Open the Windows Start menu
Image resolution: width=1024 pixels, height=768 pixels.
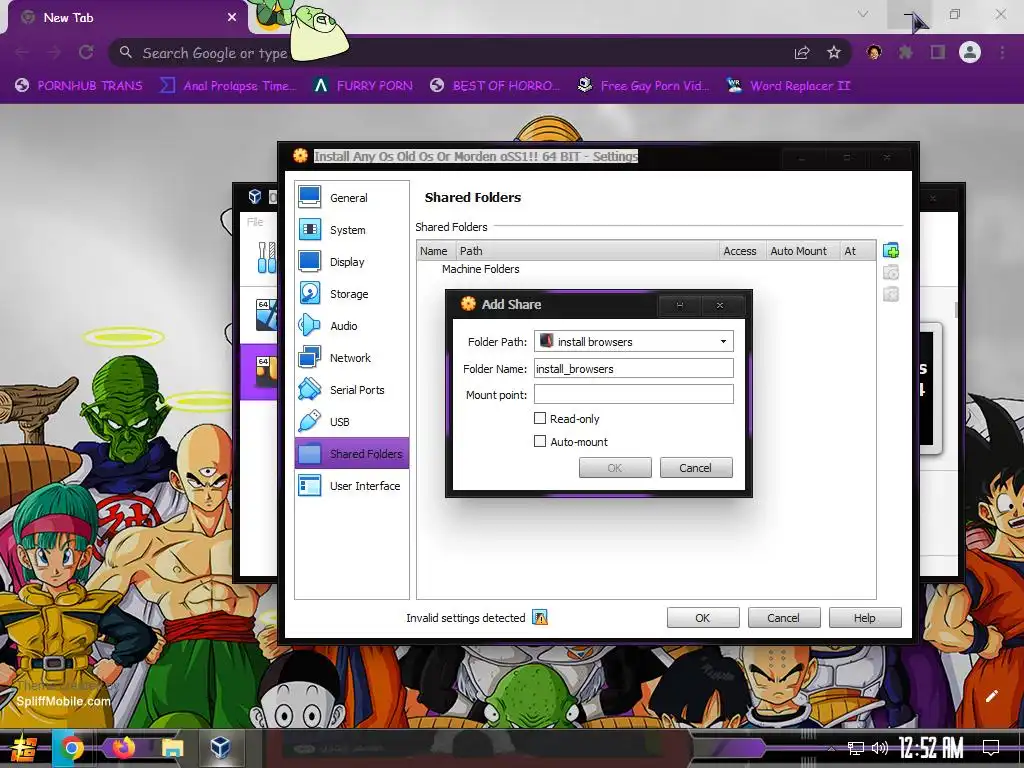pos(24,748)
